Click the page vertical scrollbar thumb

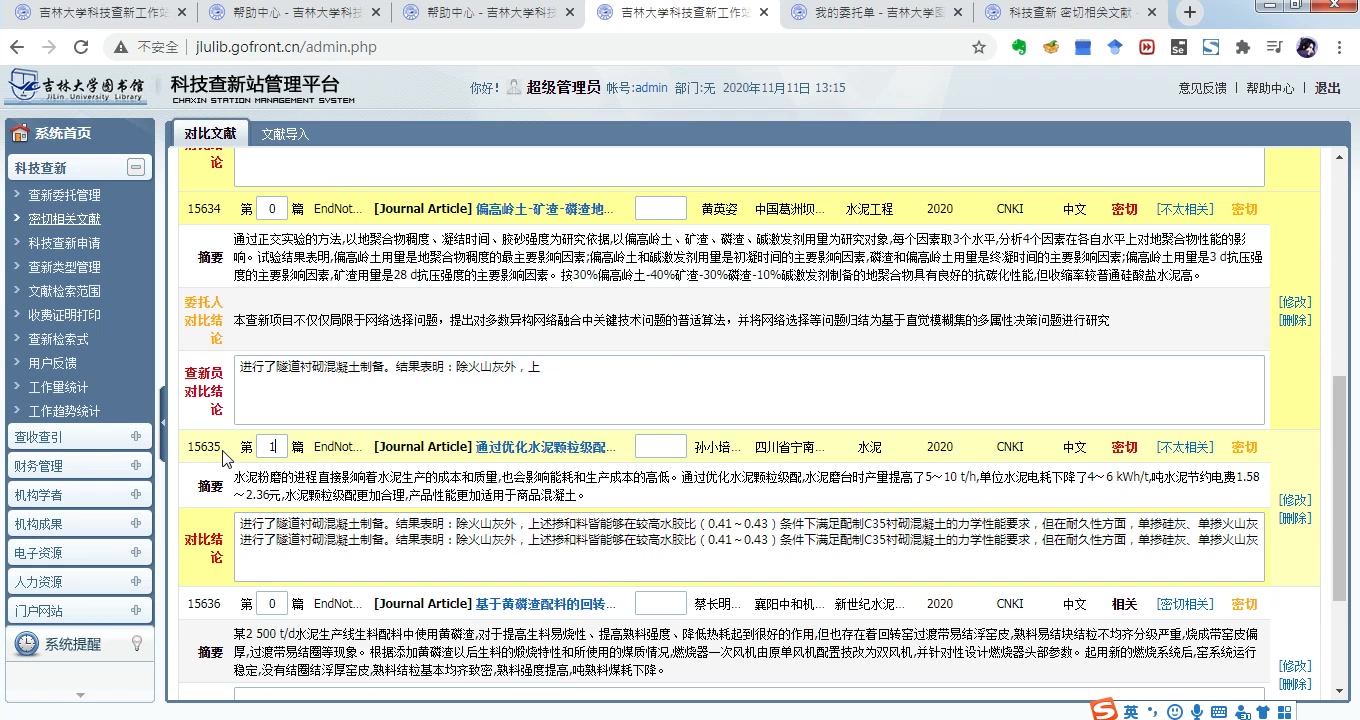pos(1340,488)
